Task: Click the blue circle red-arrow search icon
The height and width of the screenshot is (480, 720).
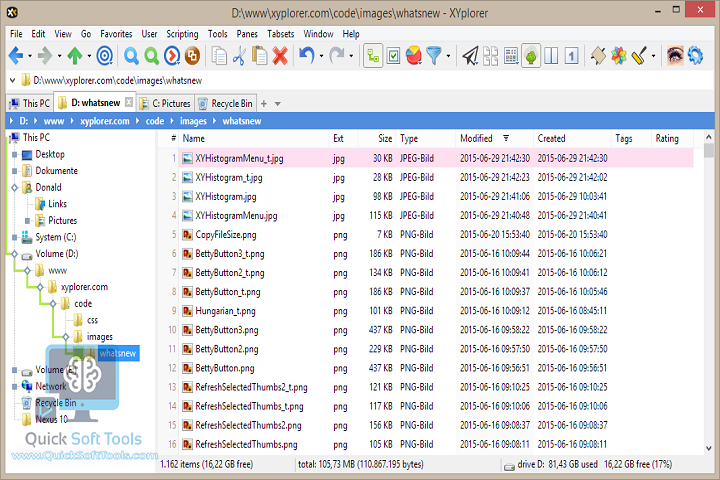Action: pyautogui.click(x=172, y=56)
